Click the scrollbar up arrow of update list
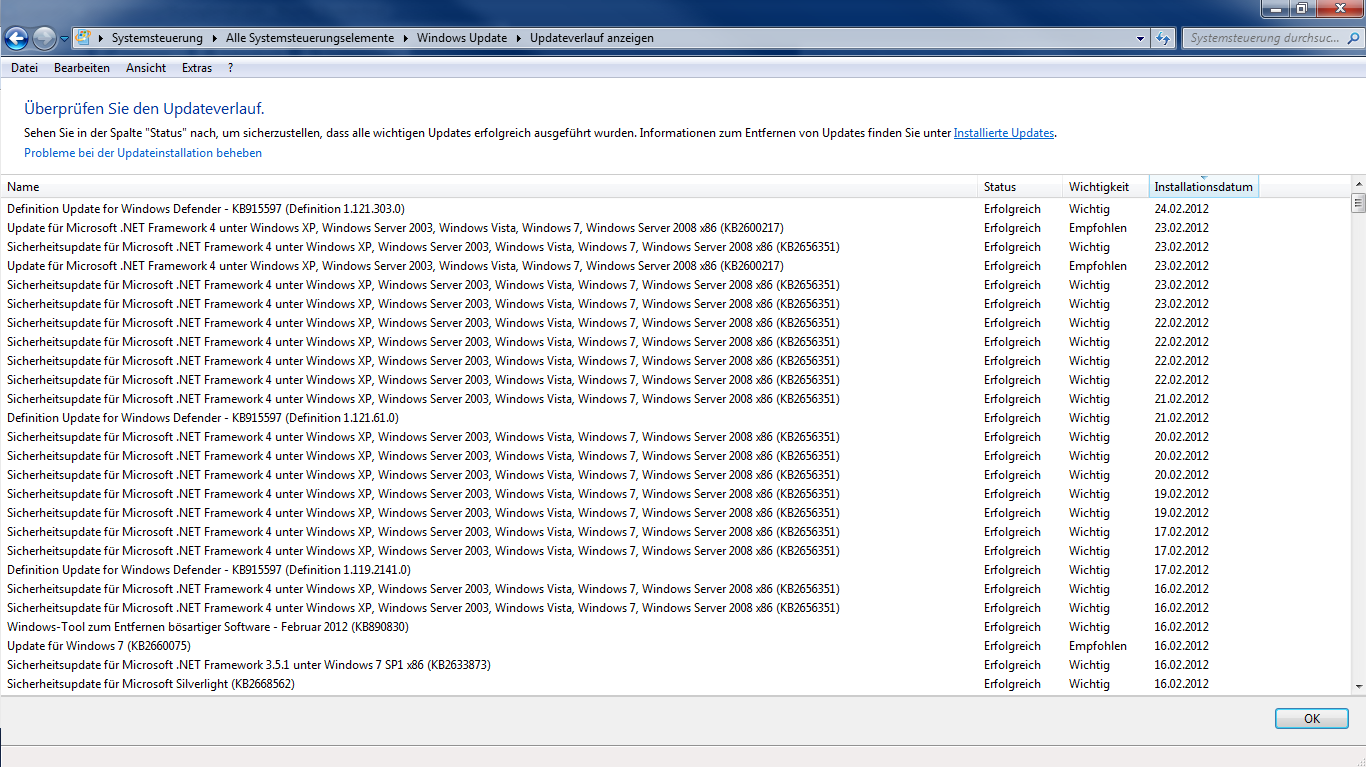1366x767 pixels. [x=1358, y=185]
